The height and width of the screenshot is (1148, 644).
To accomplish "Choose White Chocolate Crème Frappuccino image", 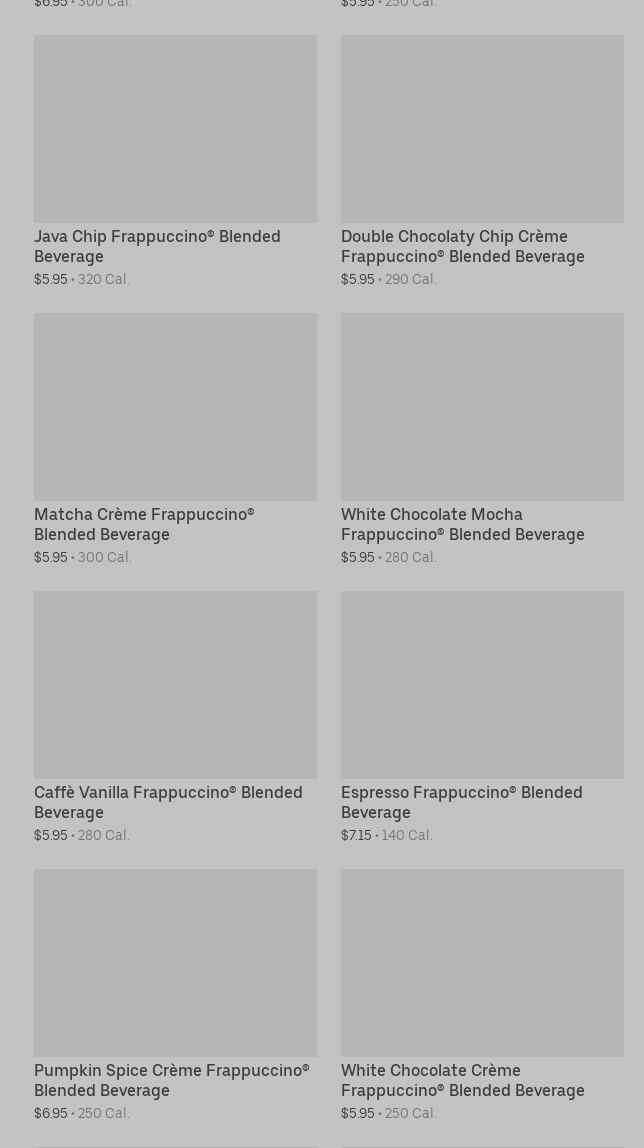I will 482,963.
